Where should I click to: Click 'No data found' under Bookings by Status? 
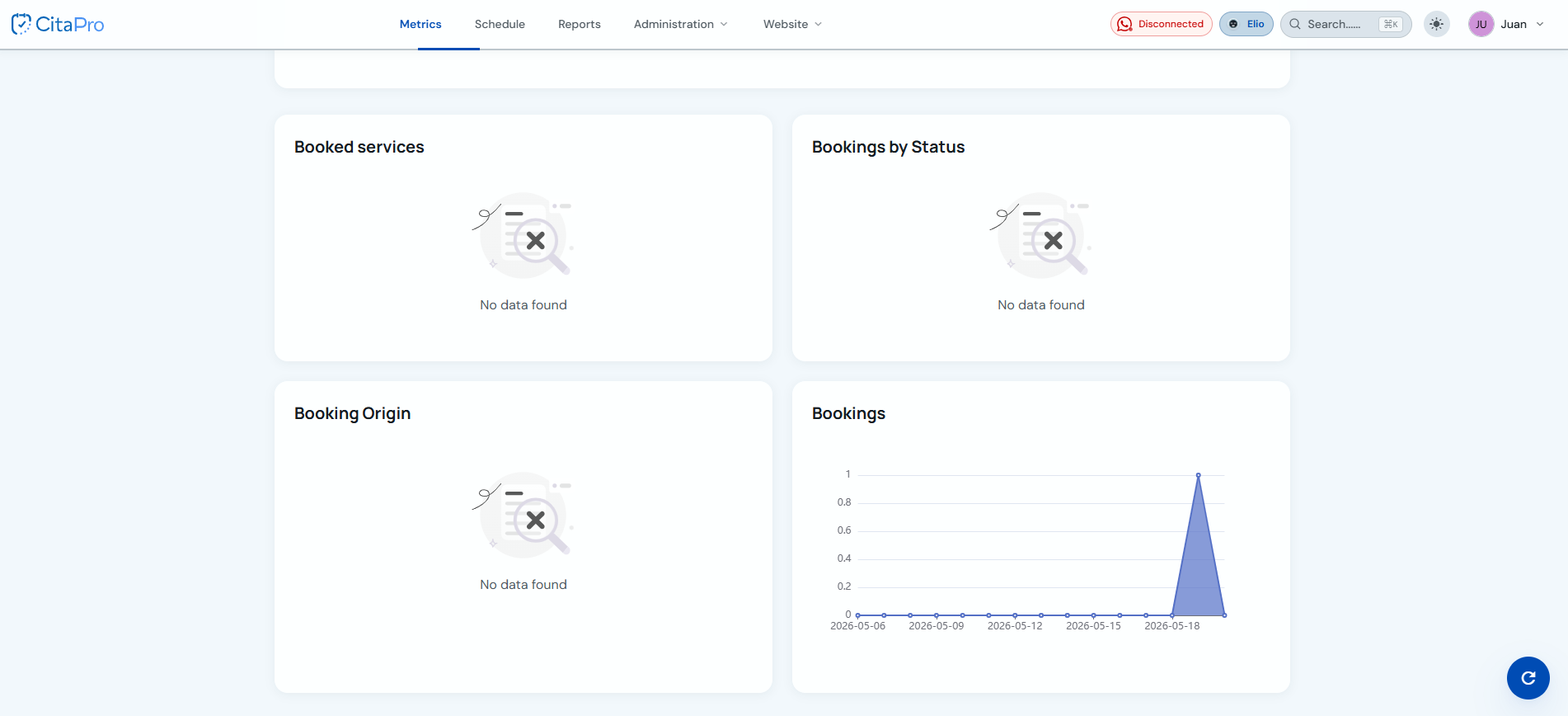[1041, 304]
